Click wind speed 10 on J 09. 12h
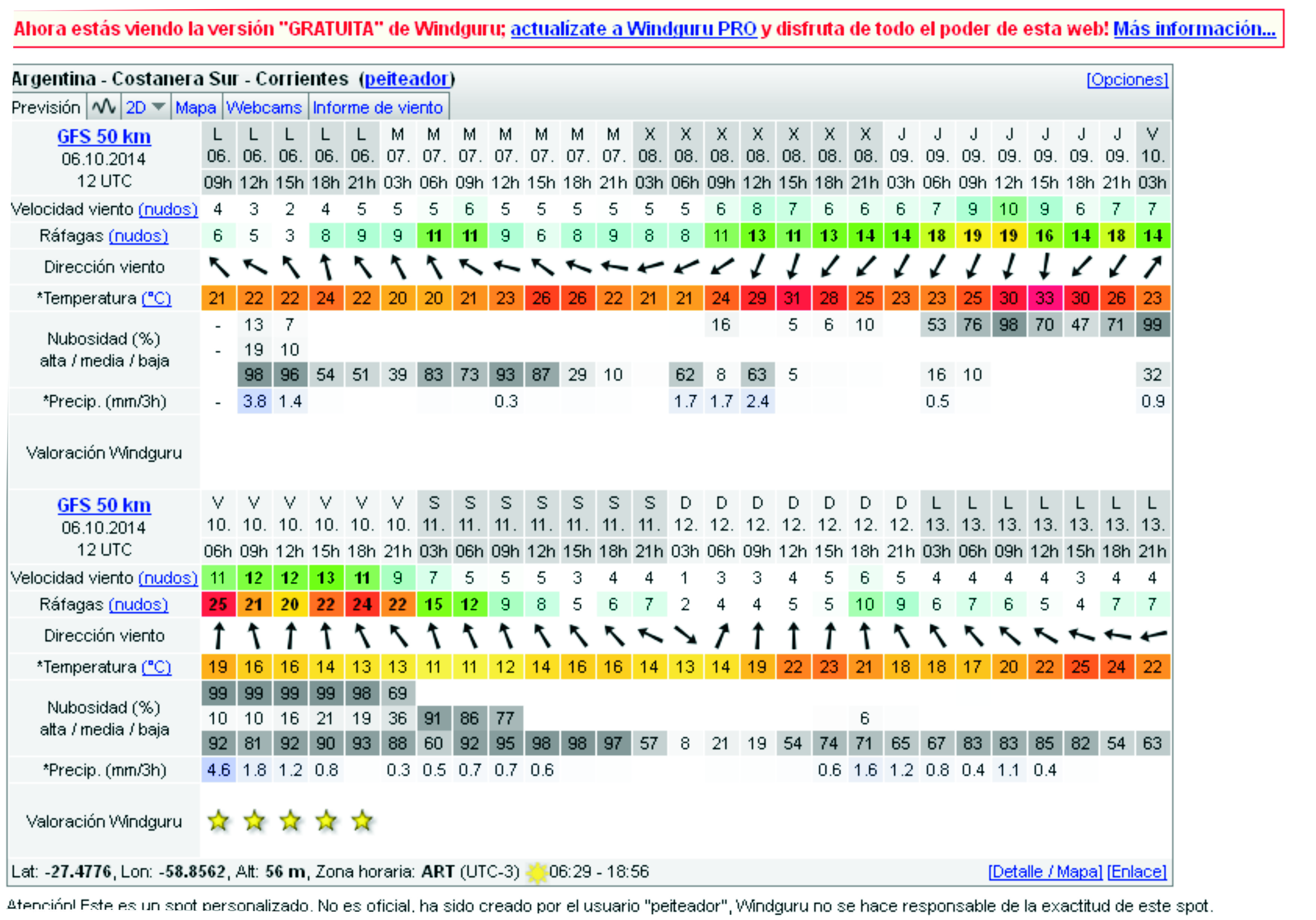Viewport: 1316px width, 920px height. (x=1010, y=209)
